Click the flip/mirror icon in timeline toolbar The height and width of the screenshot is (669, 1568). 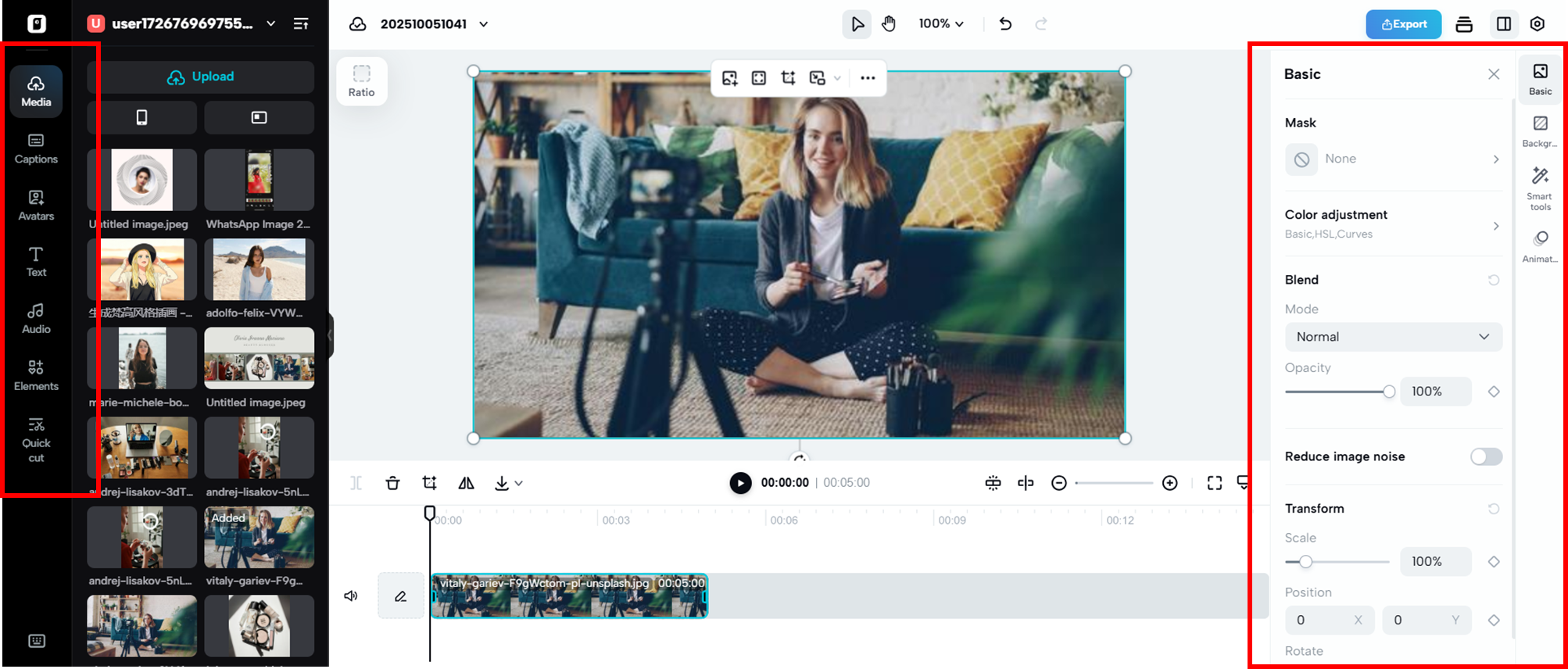tap(466, 483)
